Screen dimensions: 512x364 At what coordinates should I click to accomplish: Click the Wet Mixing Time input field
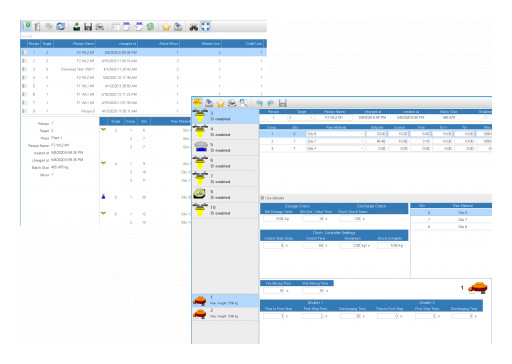click(x=313, y=291)
